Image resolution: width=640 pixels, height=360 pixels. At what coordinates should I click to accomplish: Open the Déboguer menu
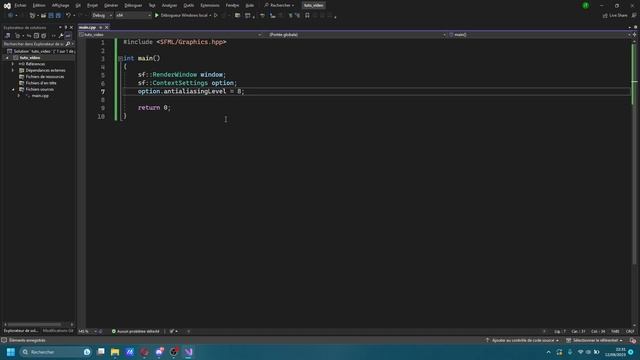(x=133, y=6)
